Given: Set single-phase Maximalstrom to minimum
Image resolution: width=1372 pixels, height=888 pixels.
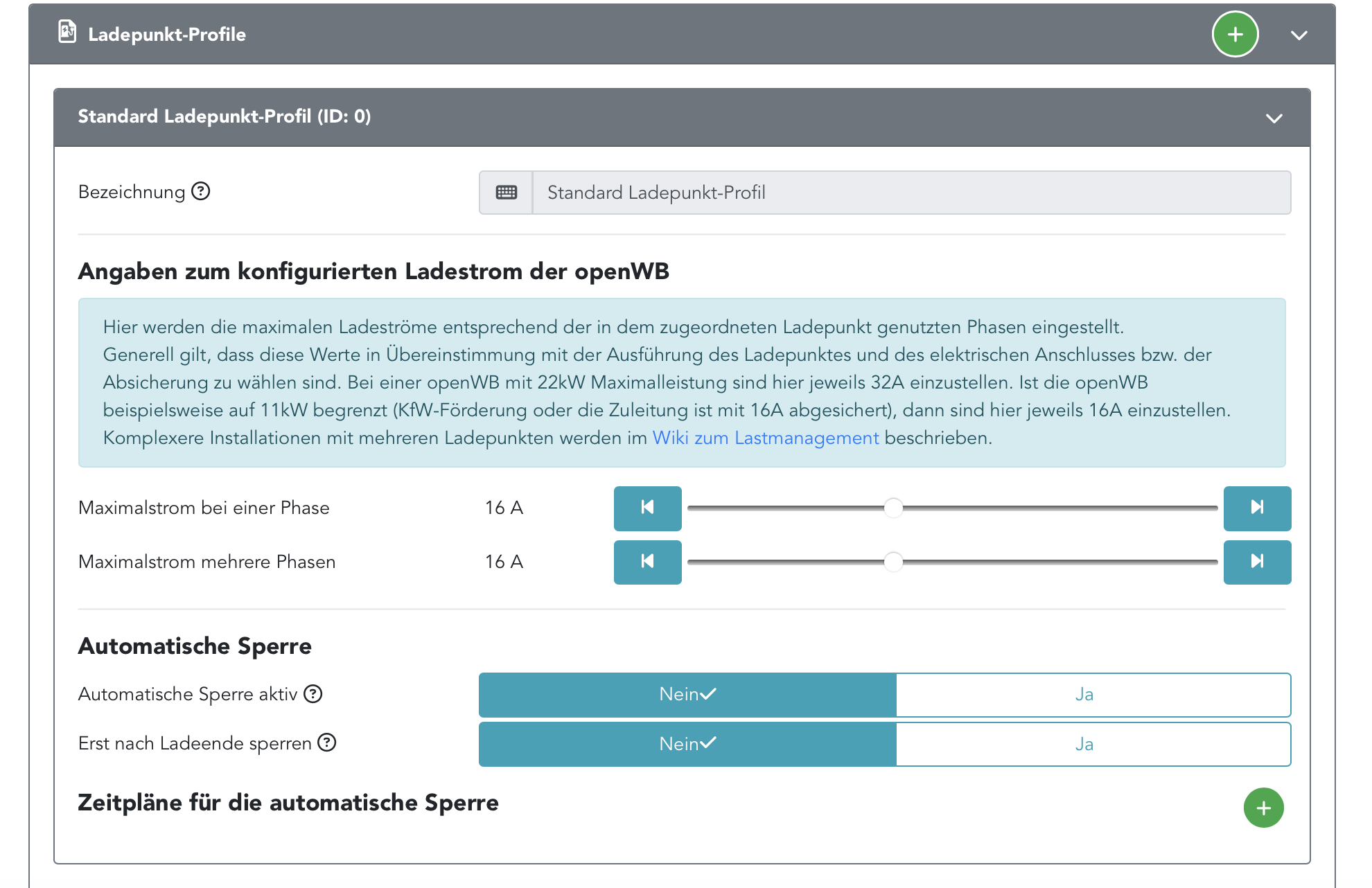Looking at the screenshot, I should [x=647, y=508].
